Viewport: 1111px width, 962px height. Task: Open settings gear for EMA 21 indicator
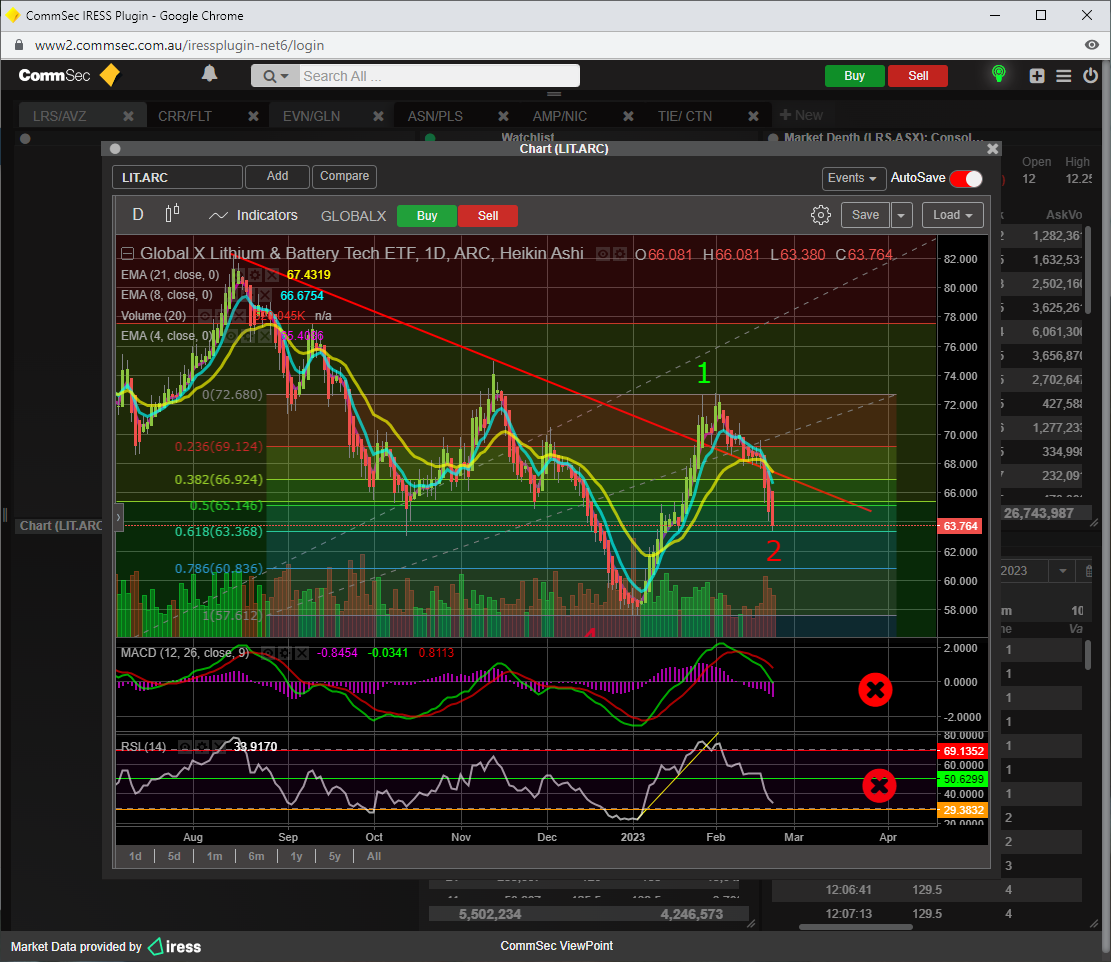254,275
